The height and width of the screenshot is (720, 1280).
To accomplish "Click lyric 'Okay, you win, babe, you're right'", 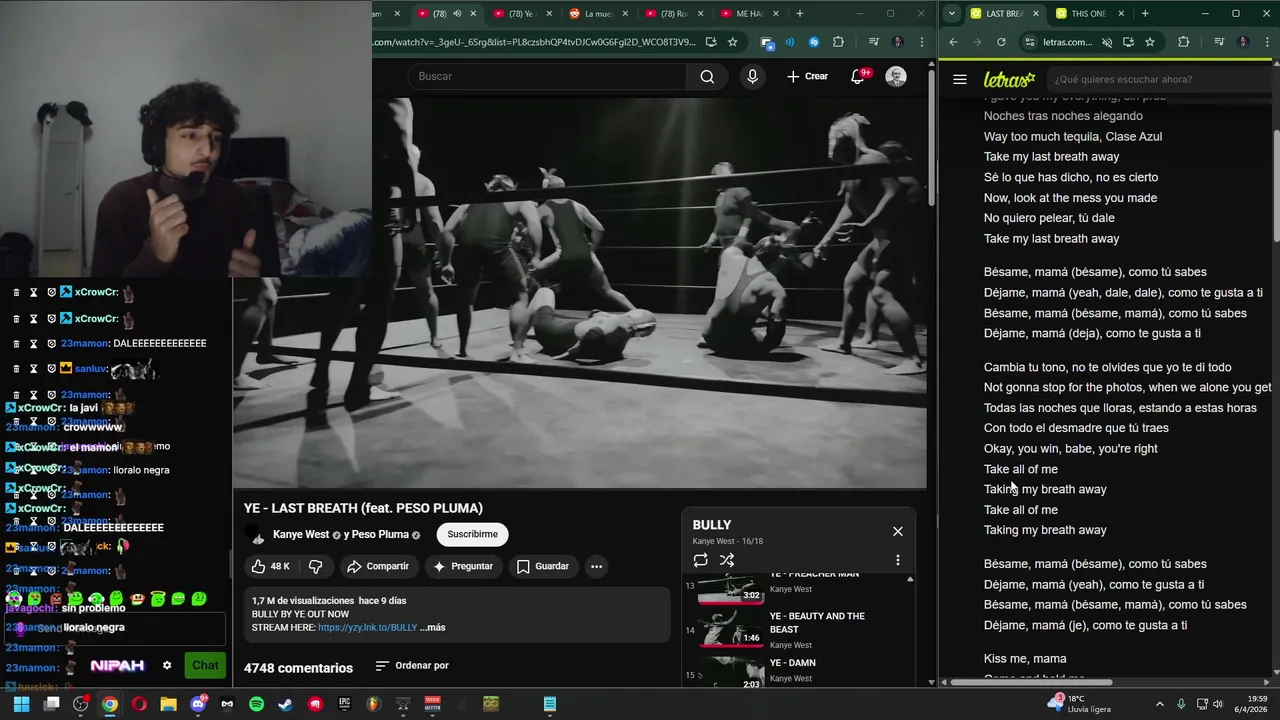I will (x=1070, y=449).
